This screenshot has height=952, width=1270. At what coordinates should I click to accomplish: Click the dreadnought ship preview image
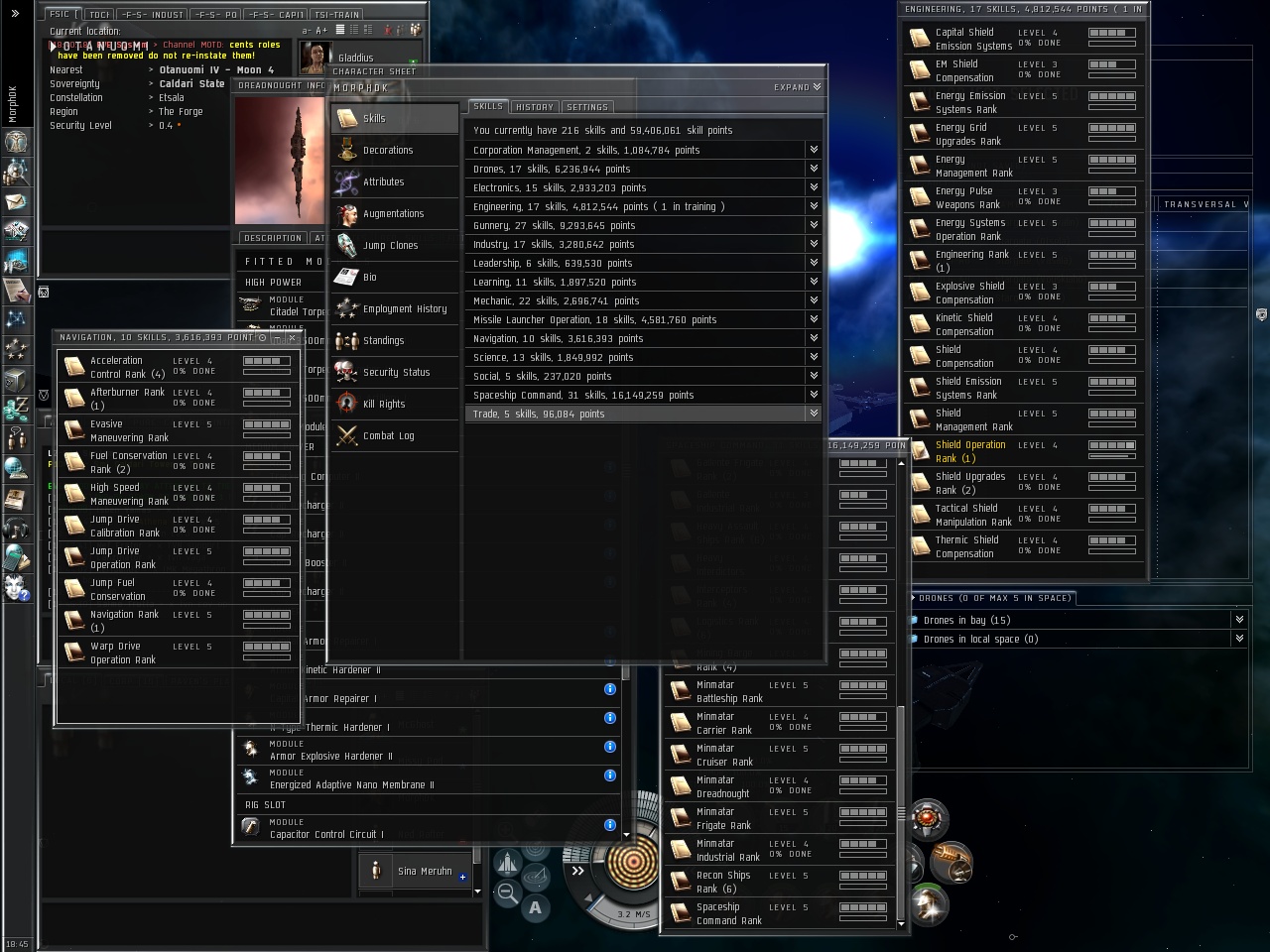281,159
